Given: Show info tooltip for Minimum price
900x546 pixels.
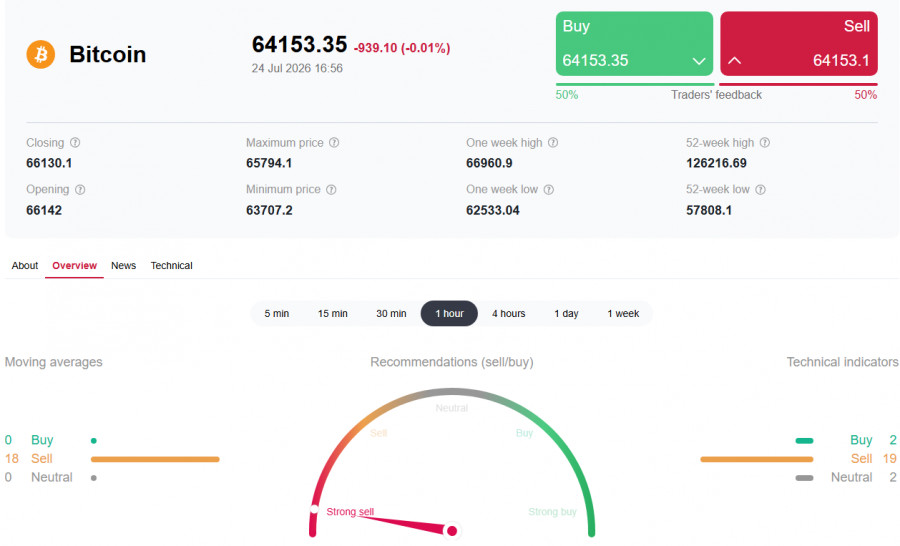Looking at the screenshot, I should click(331, 189).
